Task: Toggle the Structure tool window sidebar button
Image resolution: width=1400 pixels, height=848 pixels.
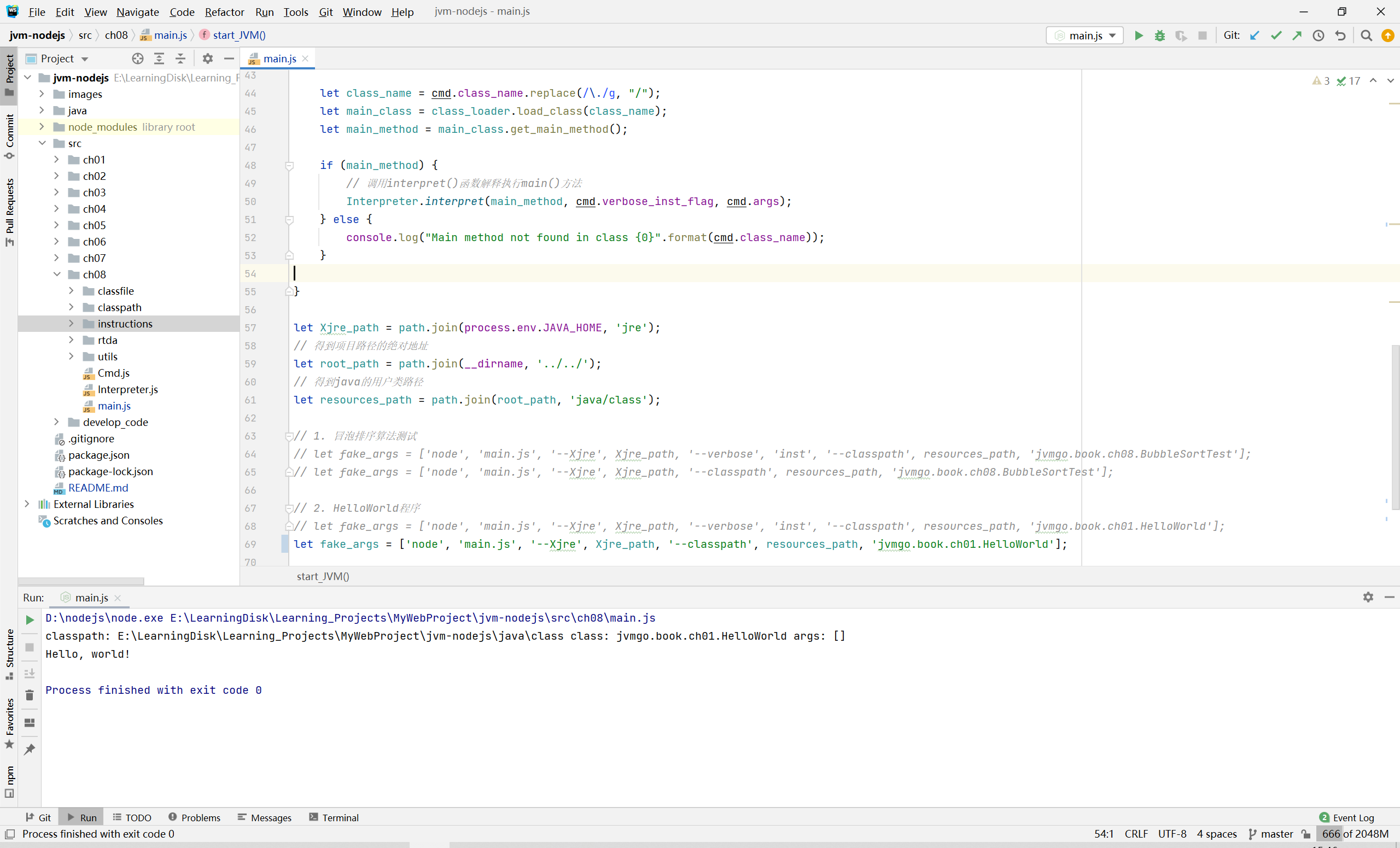Action: pos(9,653)
